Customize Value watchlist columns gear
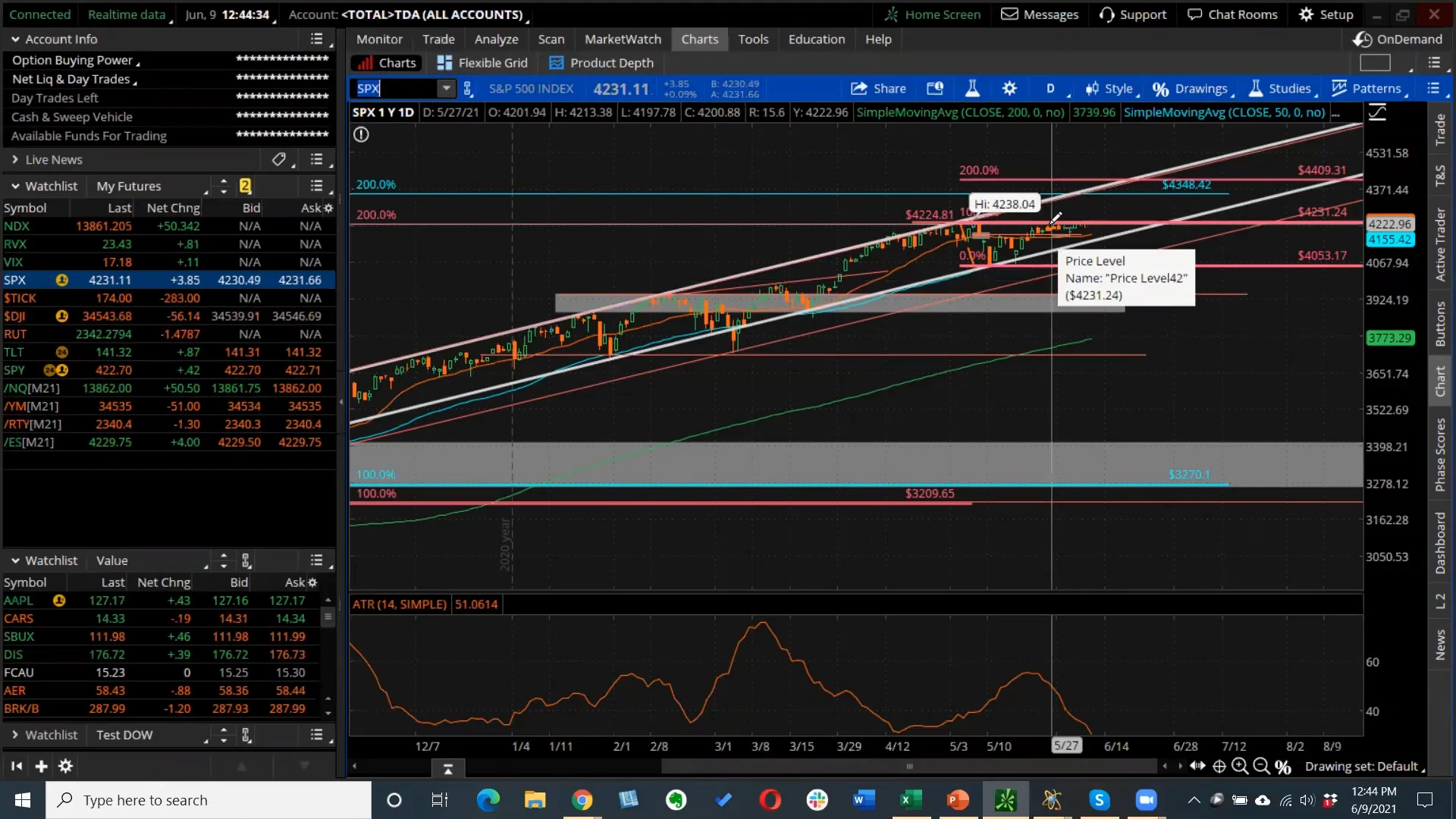 312,582
